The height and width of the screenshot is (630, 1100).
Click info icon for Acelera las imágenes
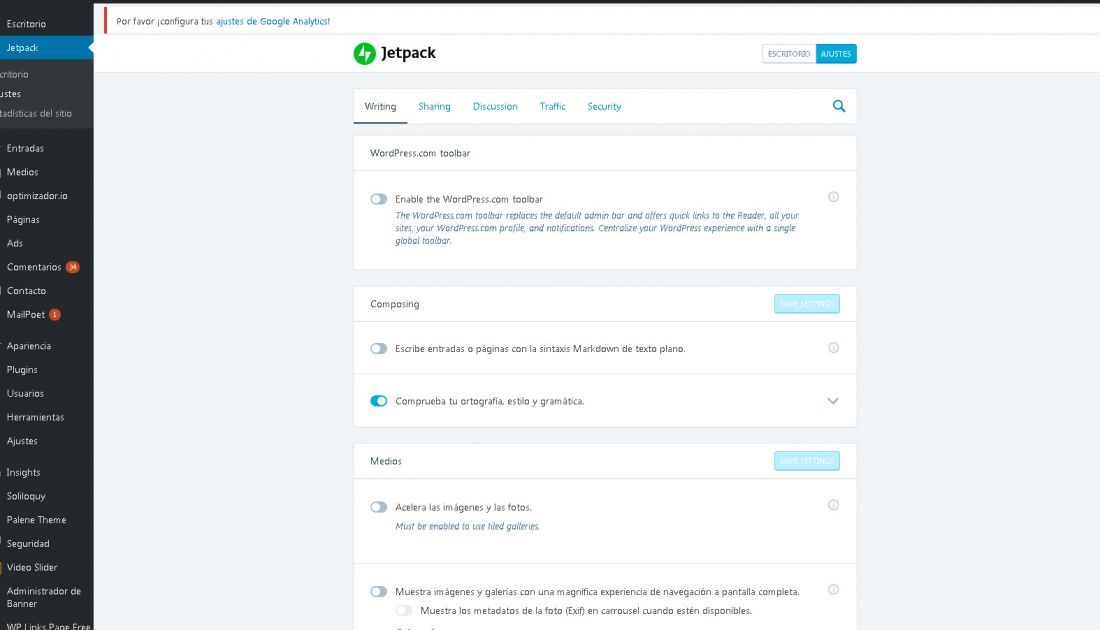(x=833, y=505)
